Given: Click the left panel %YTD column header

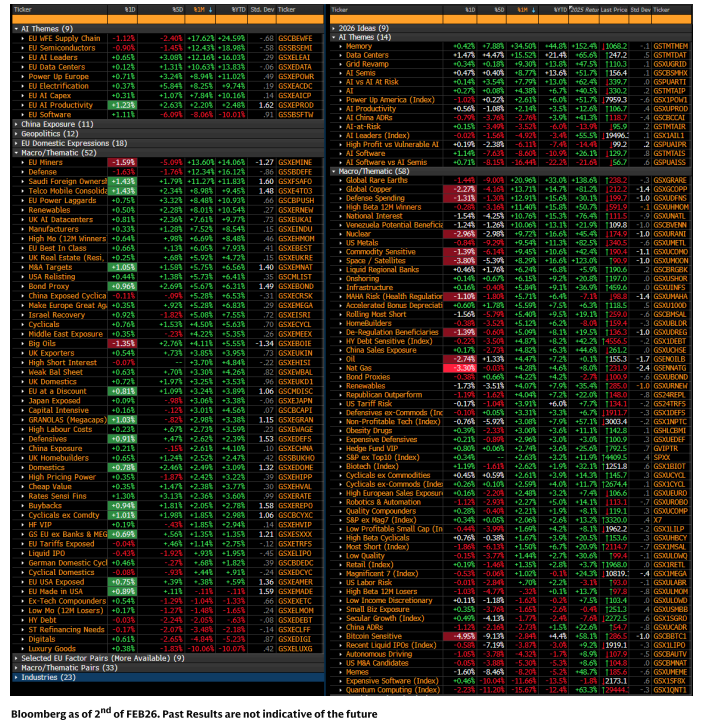Looking at the screenshot, I should coord(230,9).
